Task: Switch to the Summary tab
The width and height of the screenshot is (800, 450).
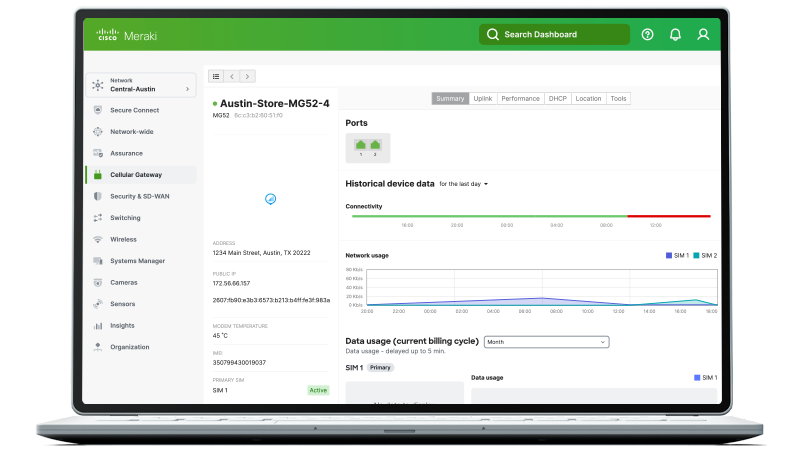Action: click(x=450, y=98)
